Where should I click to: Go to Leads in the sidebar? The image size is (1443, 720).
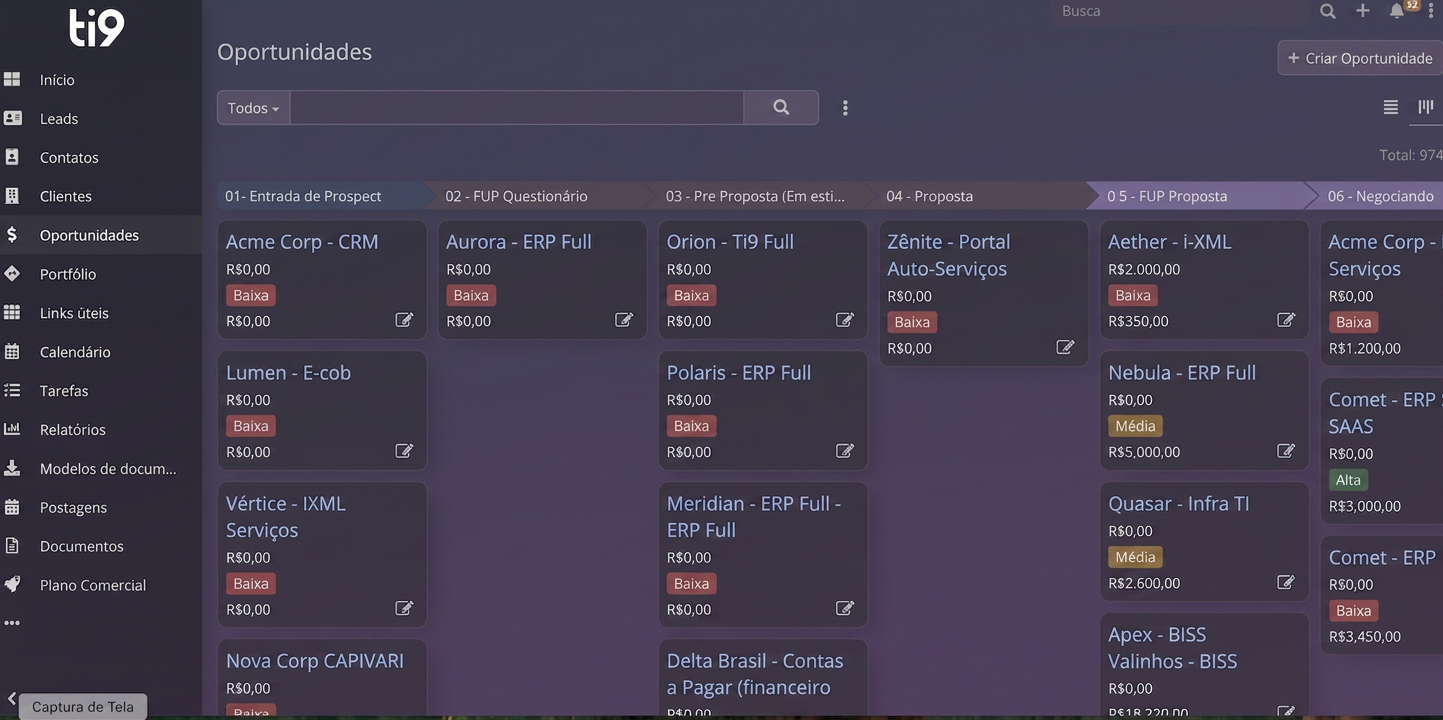click(x=59, y=118)
